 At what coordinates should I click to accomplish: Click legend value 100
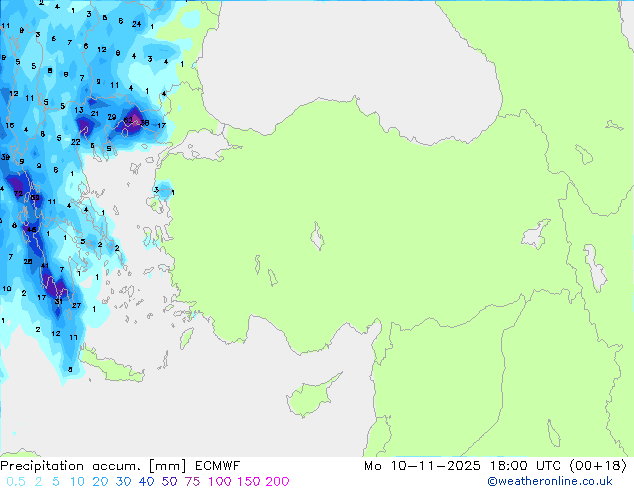click(220, 482)
